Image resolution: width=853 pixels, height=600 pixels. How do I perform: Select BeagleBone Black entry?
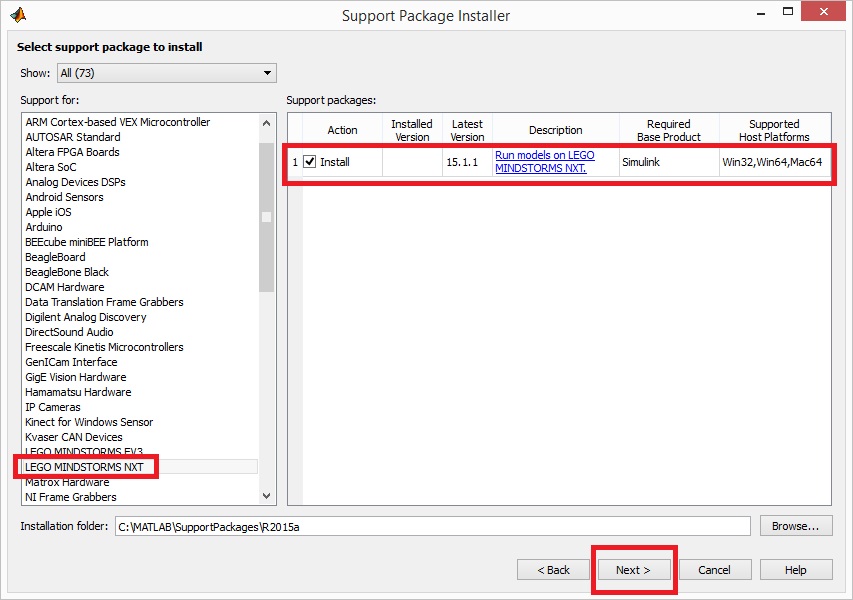click(x=67, y=272)
